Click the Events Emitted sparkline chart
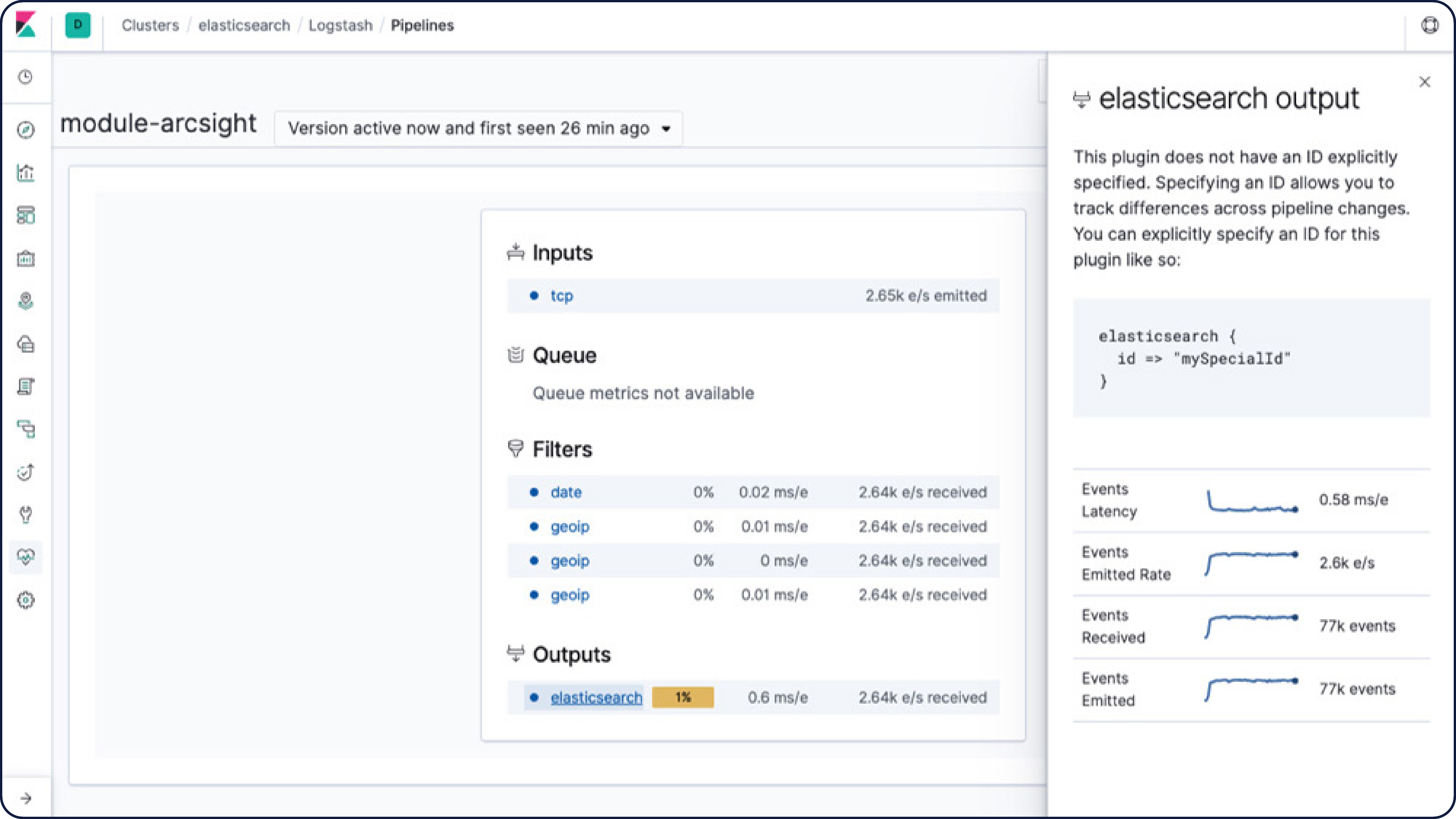This screenshot has width=1456, height=819. [x=1252, y=690]
